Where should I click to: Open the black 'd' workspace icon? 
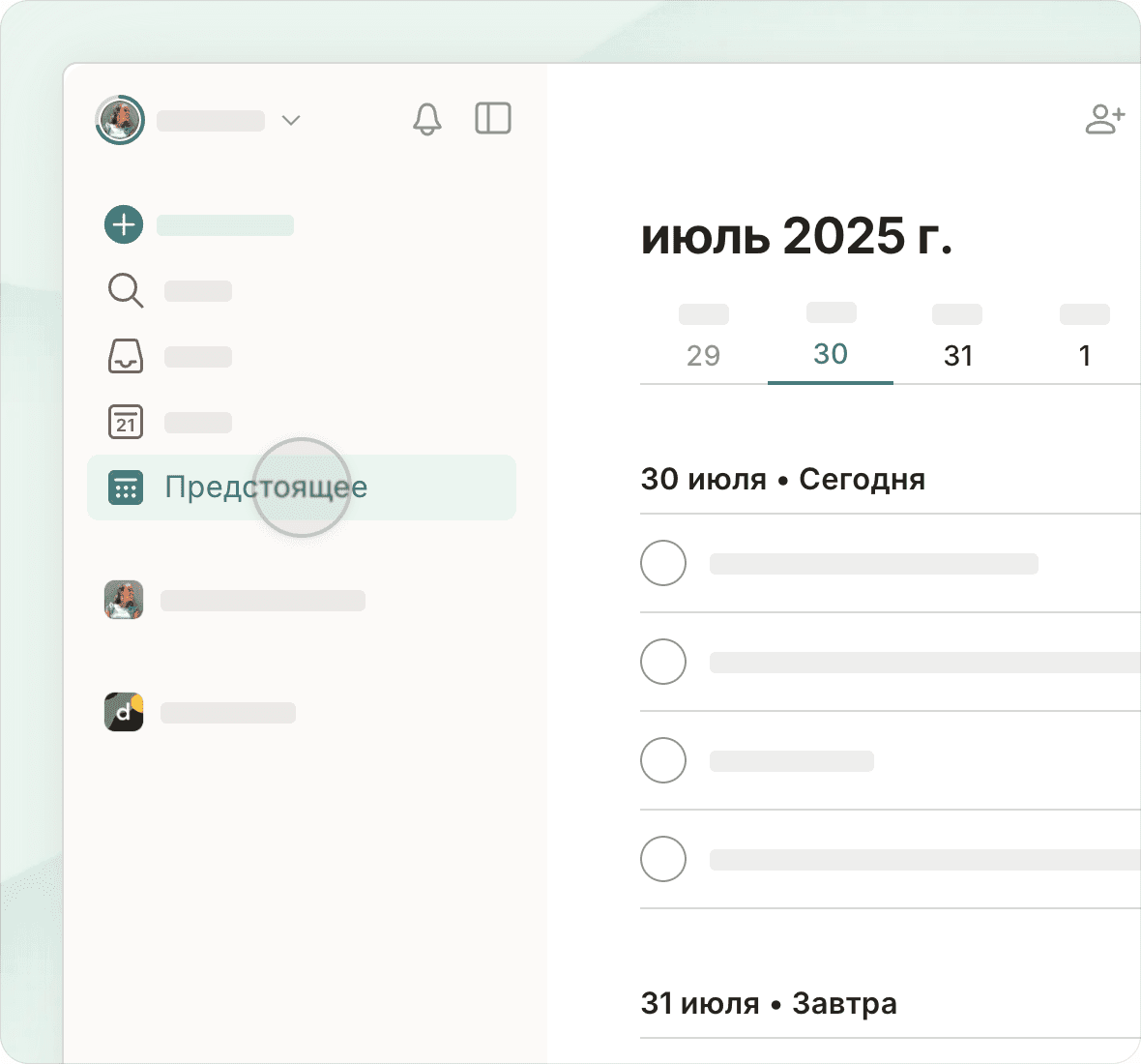124,712
